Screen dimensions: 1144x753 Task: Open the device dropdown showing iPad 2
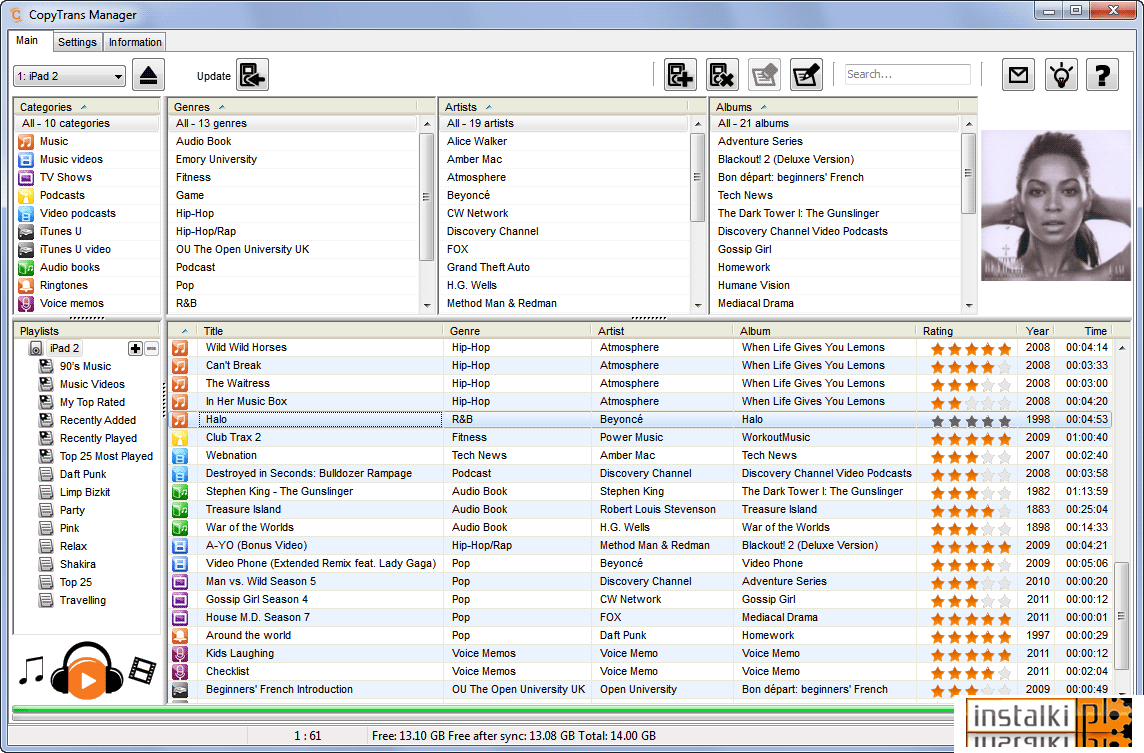pos(69,76)
